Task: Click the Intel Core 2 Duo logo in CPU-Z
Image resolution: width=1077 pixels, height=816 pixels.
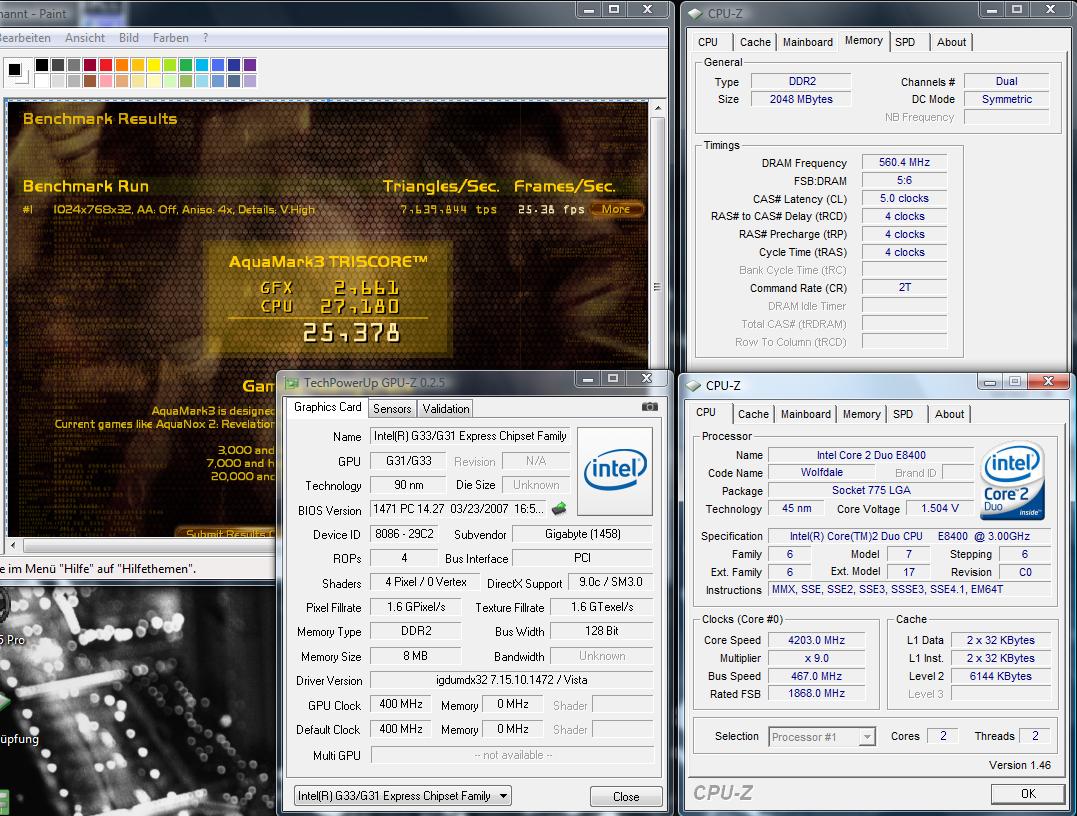Action: (1012, 480)
